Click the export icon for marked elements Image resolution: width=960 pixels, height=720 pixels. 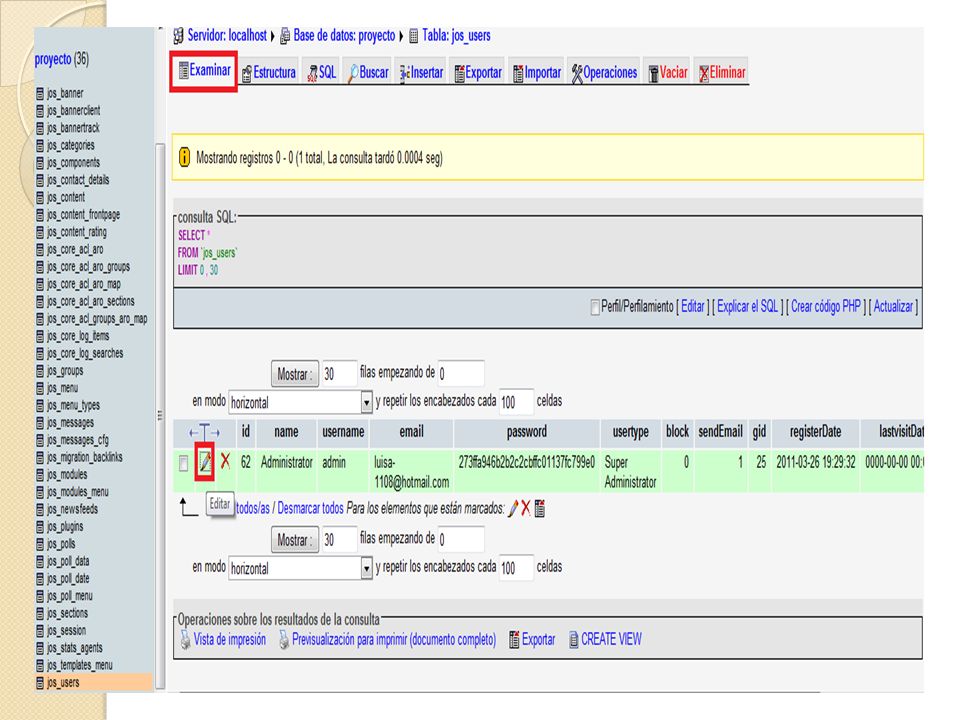539,508
